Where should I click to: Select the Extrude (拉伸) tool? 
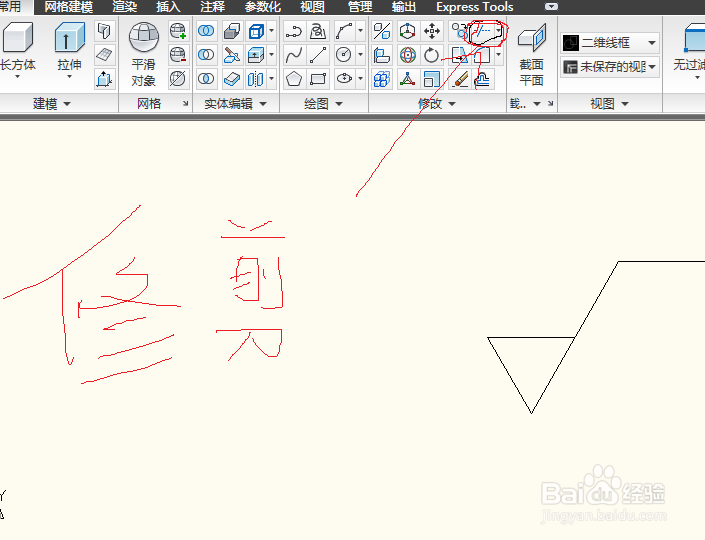pyautogui.click(x=69, y=47)
